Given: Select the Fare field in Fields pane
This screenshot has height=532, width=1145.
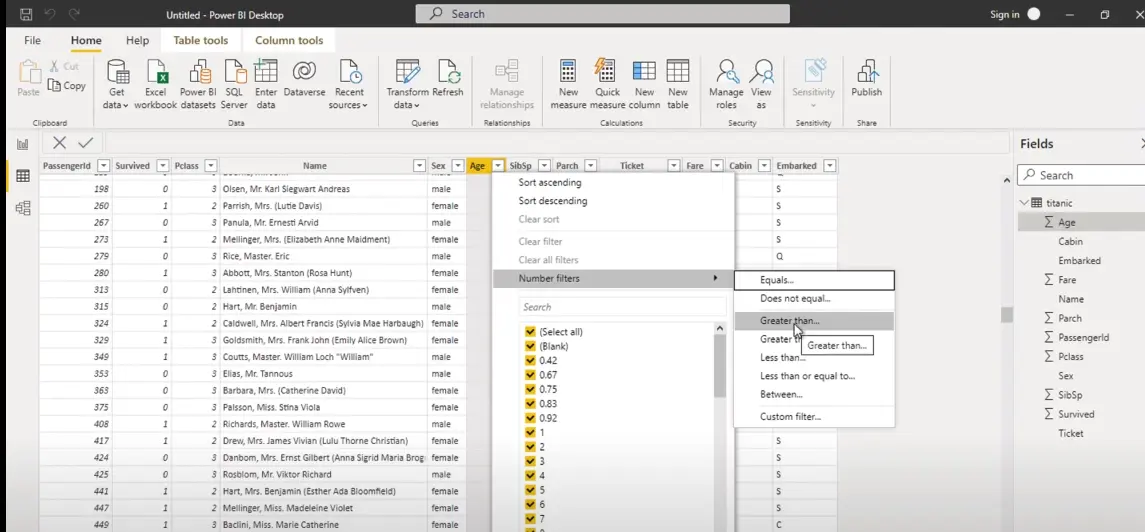Looking at the screenshot, I should 1067,280.
